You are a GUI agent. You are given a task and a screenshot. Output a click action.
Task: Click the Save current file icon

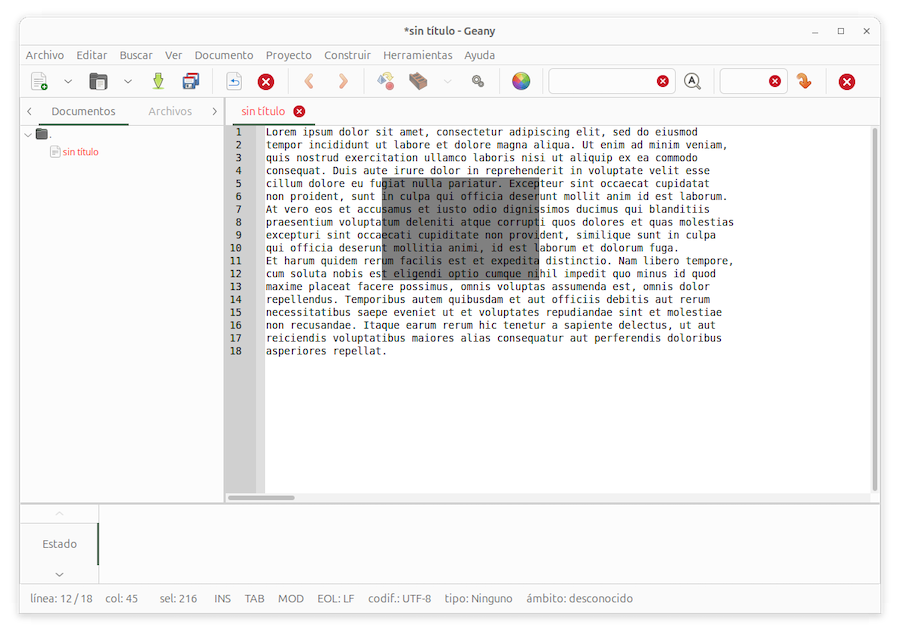[x=158, y=82]
